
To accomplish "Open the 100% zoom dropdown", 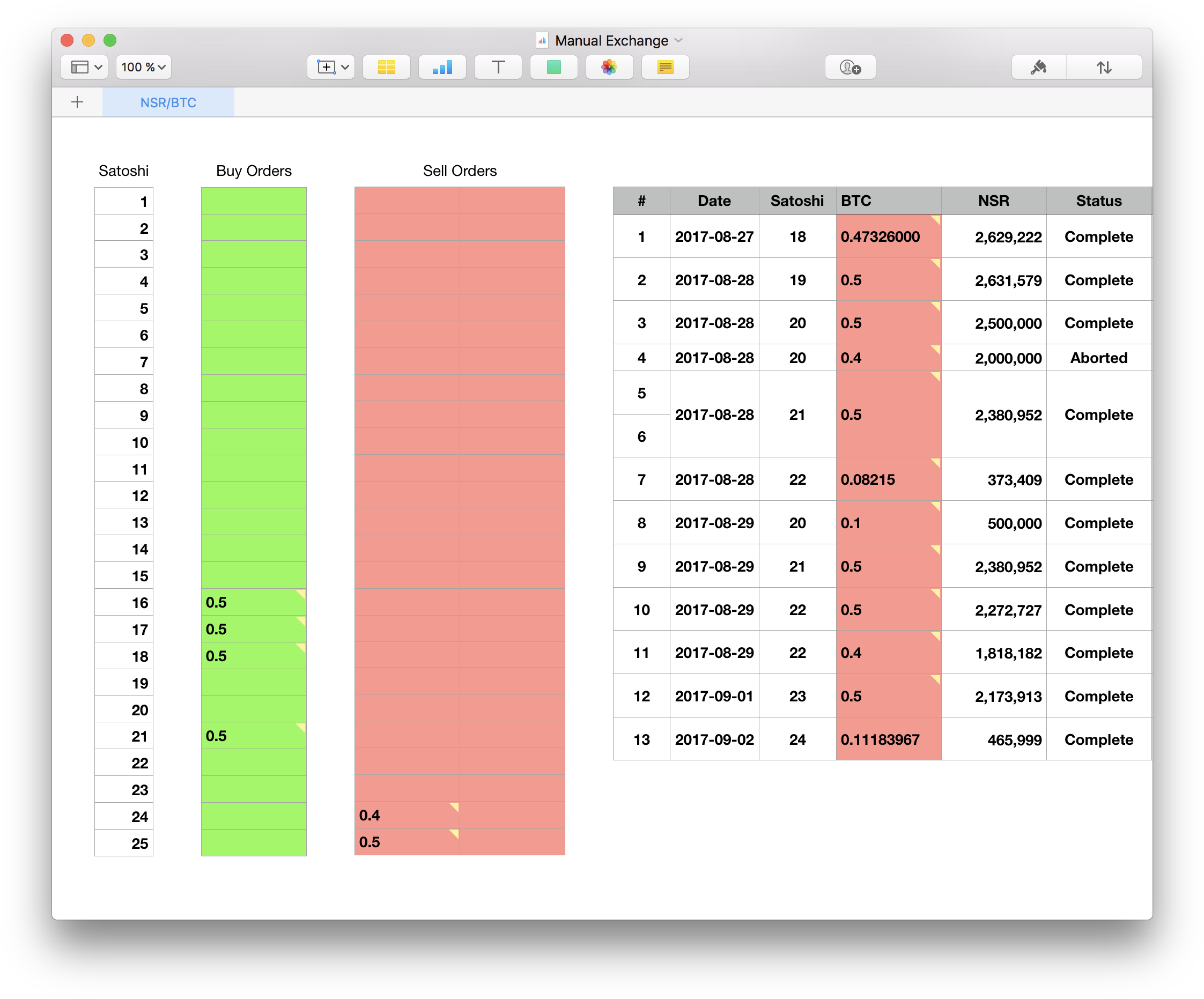I will pyautogui.click(x=143, y=67).
